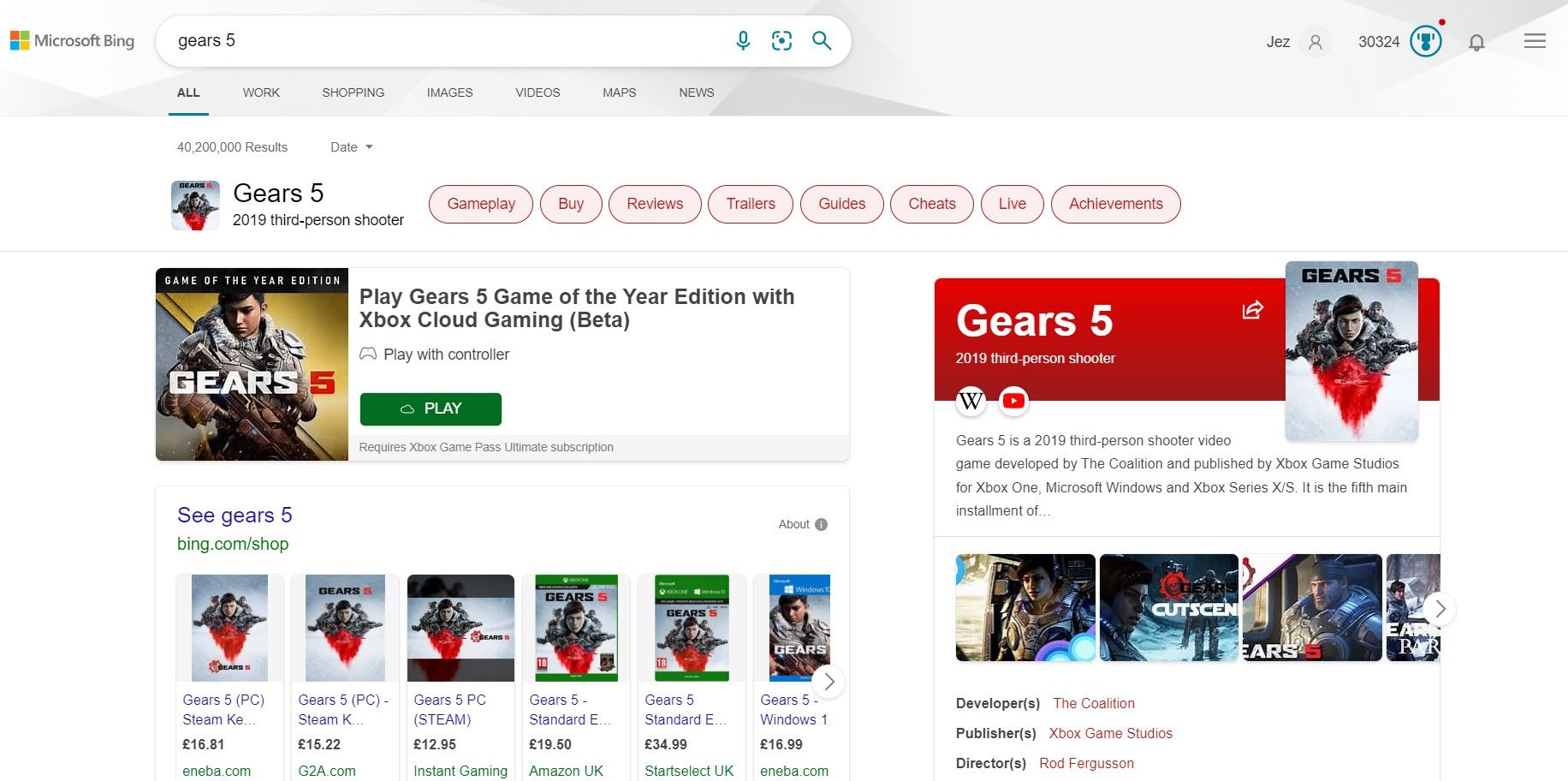Open visual search using the camera icon
1568x781 pixels.
tap(781, 40)
